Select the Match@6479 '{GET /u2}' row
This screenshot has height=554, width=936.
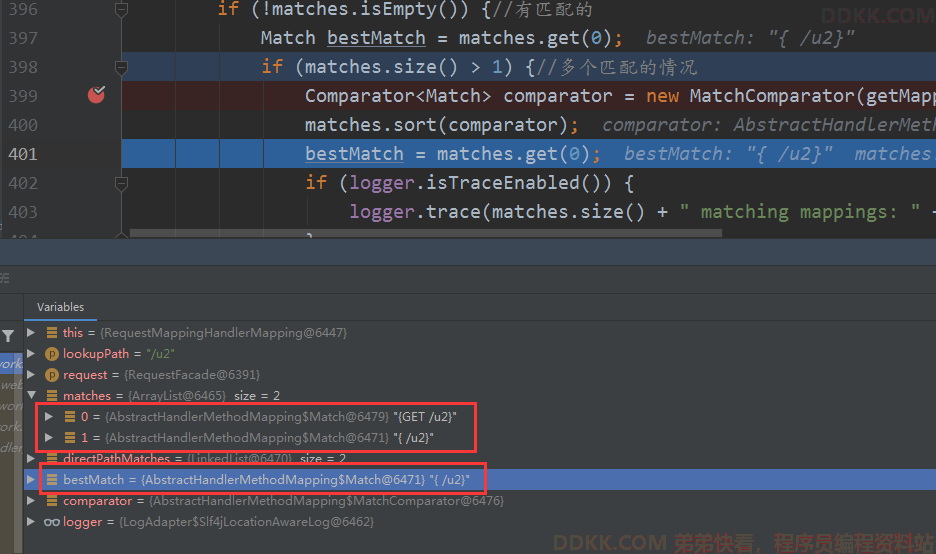pyautogui.click(x=480, y=417)
